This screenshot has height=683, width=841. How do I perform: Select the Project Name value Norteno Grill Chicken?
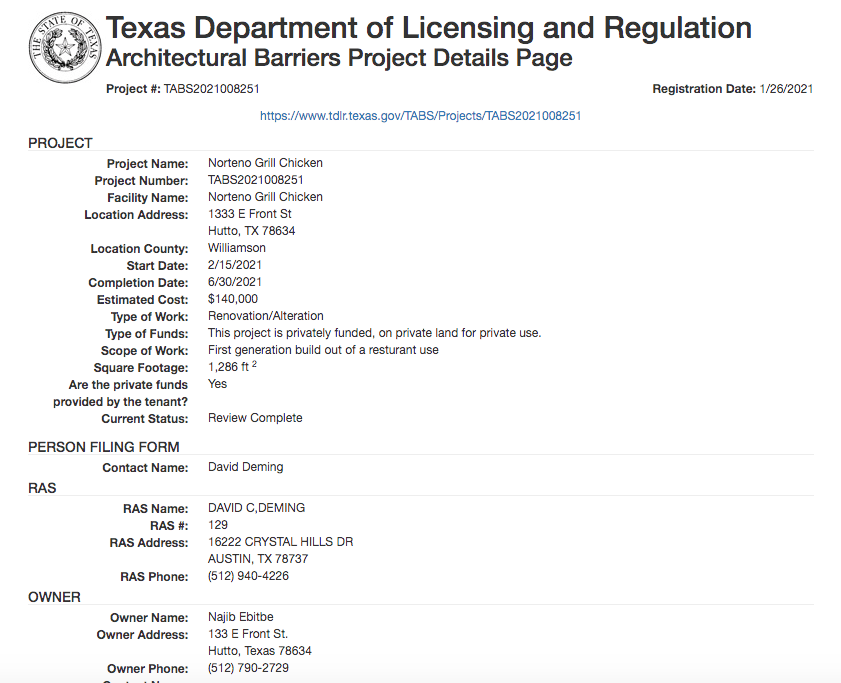point(265,163)
